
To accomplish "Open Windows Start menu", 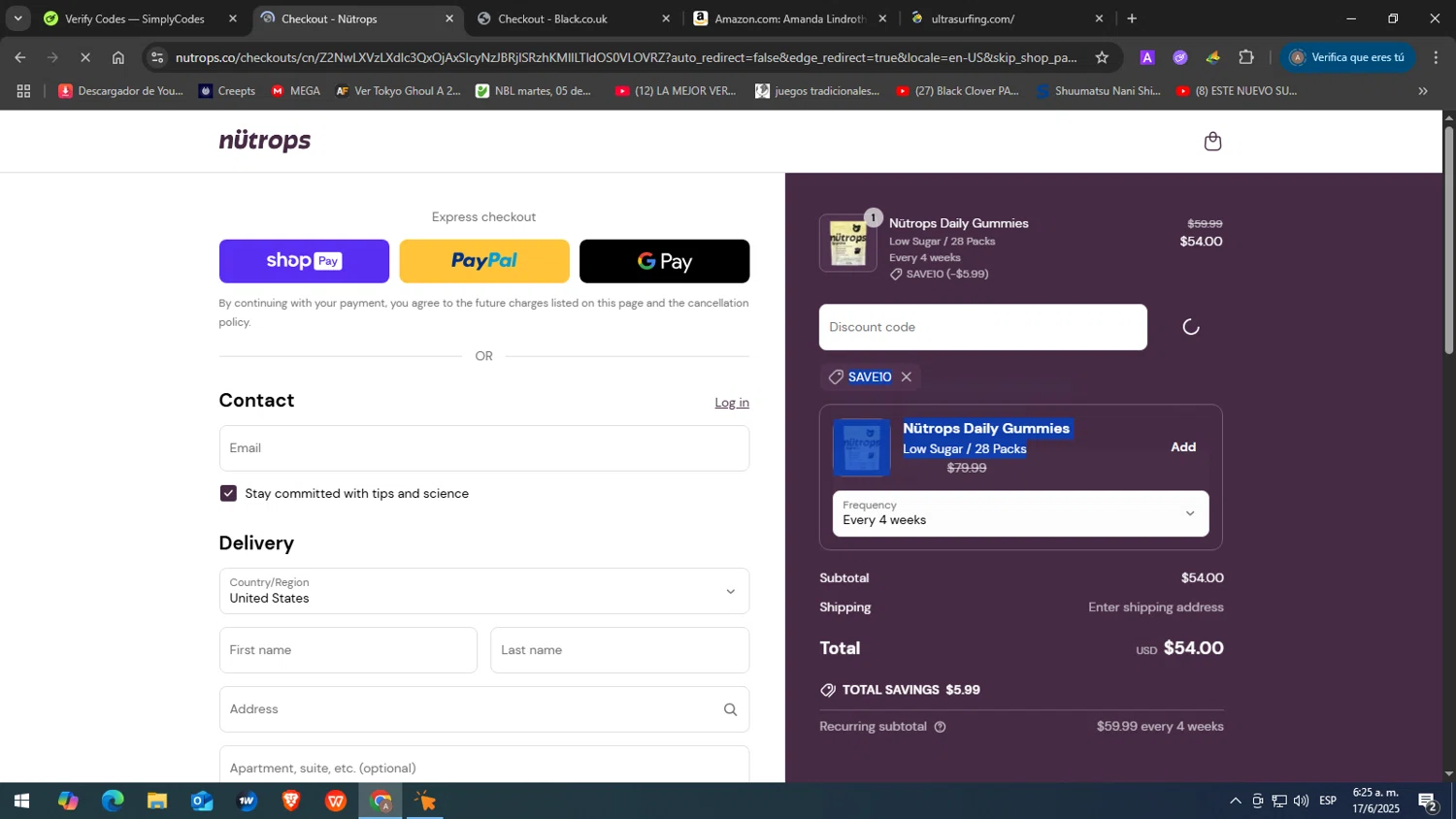I will click(x=21, y=802).
